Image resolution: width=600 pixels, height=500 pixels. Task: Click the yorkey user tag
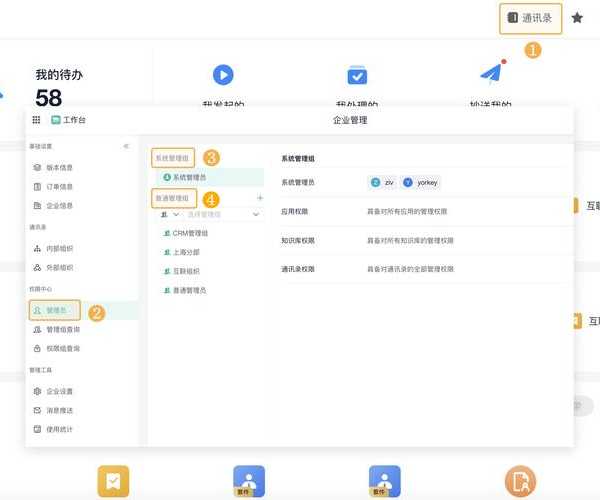pos(421,182)
